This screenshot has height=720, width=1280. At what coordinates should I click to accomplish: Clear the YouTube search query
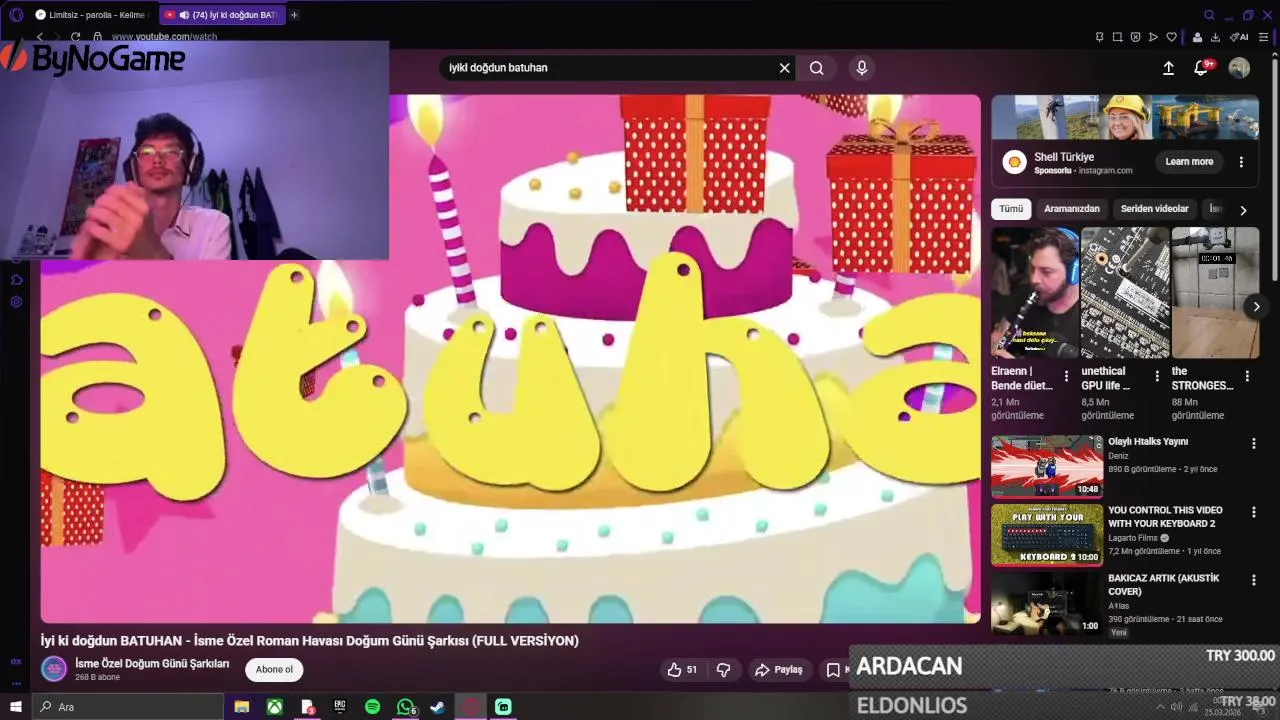click(x=785, y=68)
